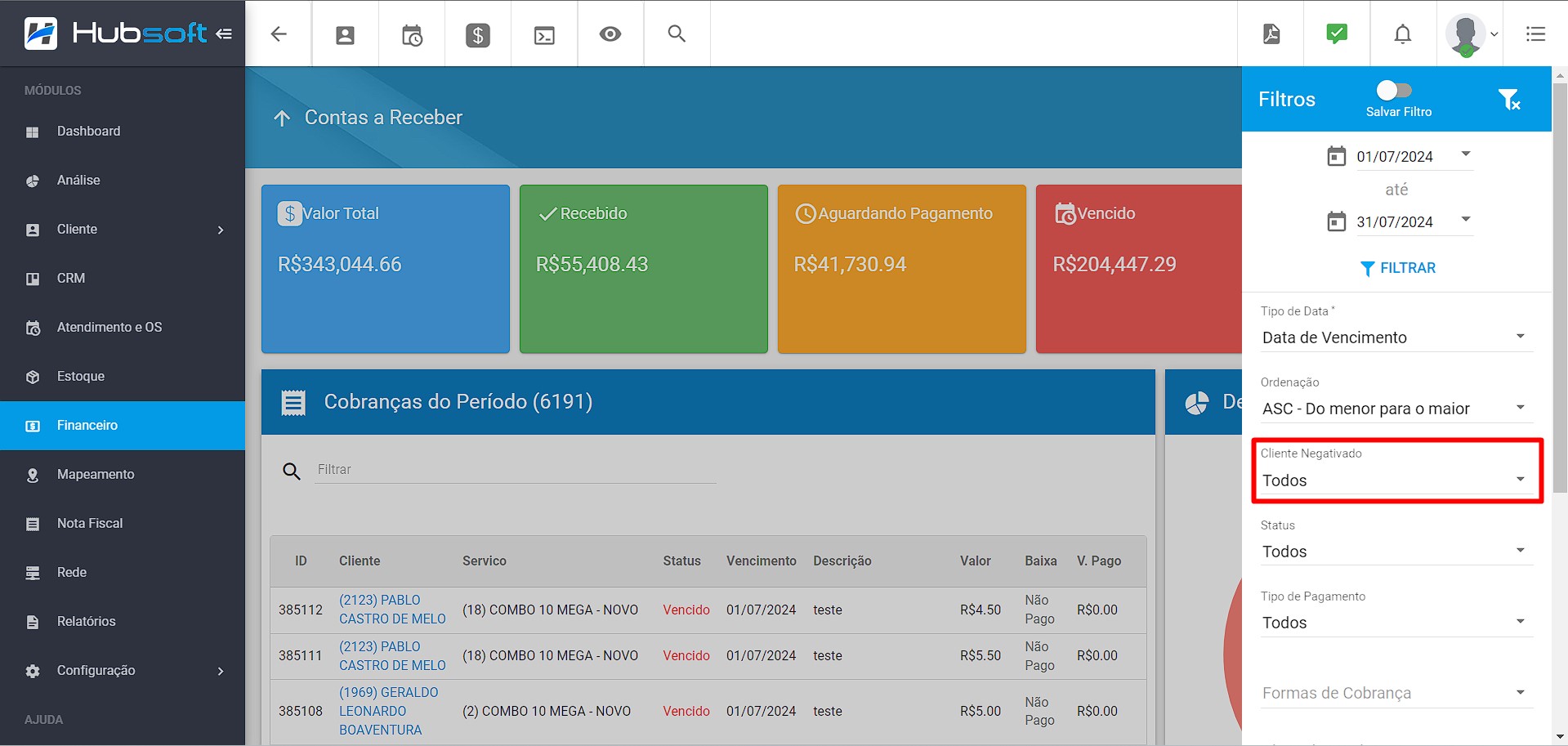Sort by Vencimento column header
The height and width of the screenshot is (746, 1568).
pos(761,561)
